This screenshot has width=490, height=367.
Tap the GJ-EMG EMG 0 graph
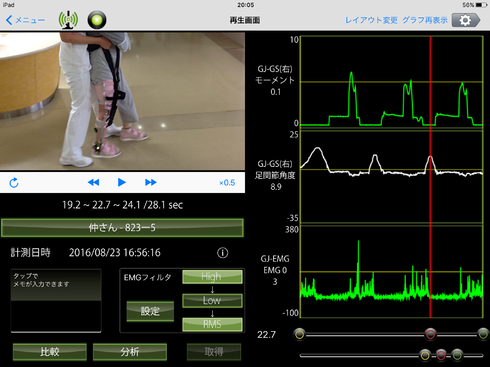coord(392,272)
